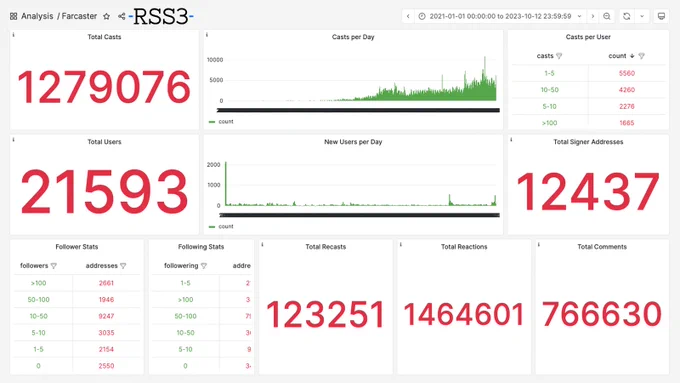This screenshot has width=680, height=383.
Task: Select the 1464601 total reactions value
Action: (x=464, y=314)
